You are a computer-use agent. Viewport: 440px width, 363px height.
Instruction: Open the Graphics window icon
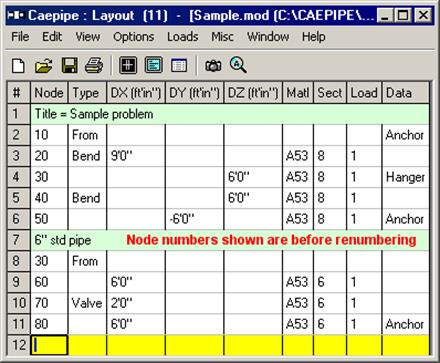pos(128,65)
